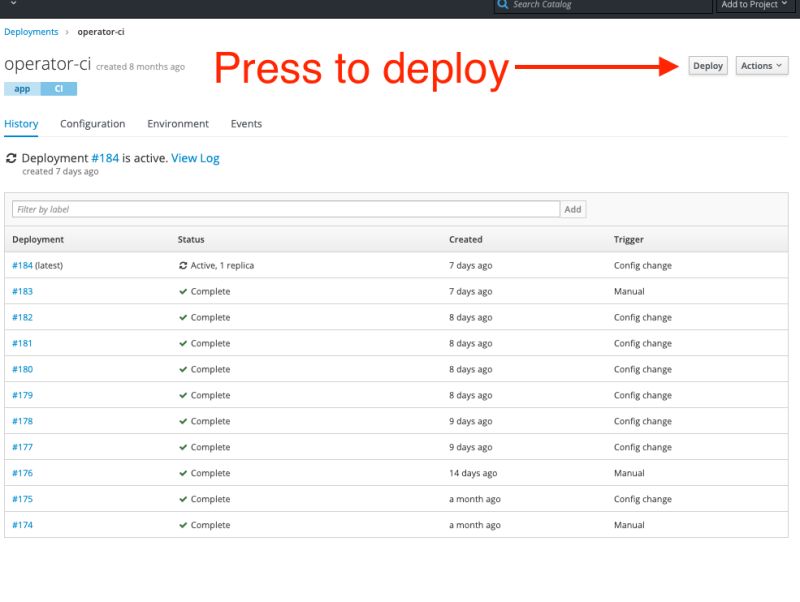
Task: Click 'Manual' trigger in row #183
Action: tap(629, 291)
